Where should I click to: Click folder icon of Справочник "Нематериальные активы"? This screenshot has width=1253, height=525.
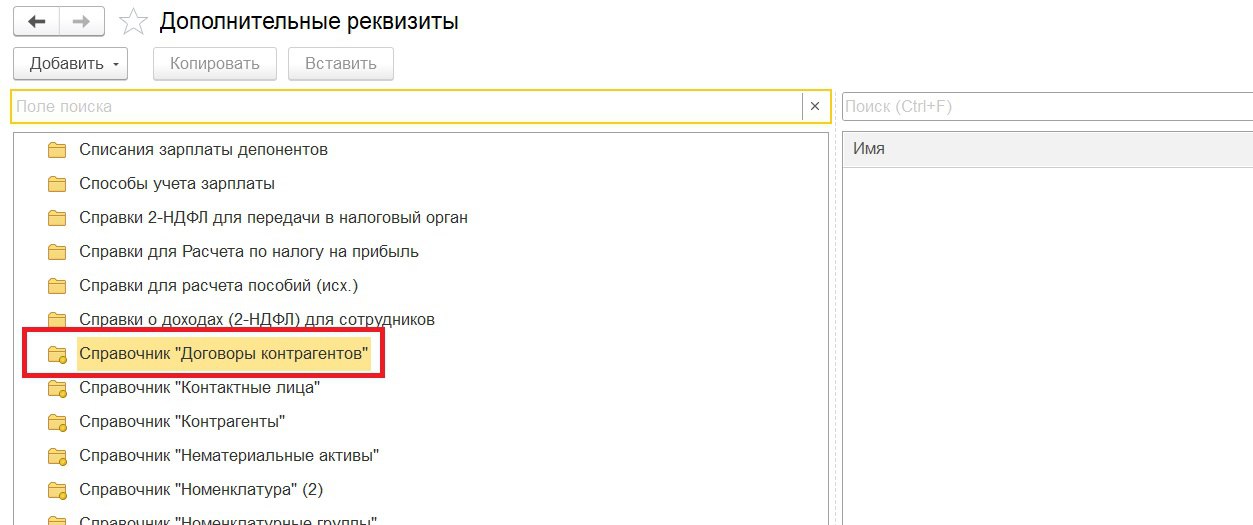click(x=57, y=456)
